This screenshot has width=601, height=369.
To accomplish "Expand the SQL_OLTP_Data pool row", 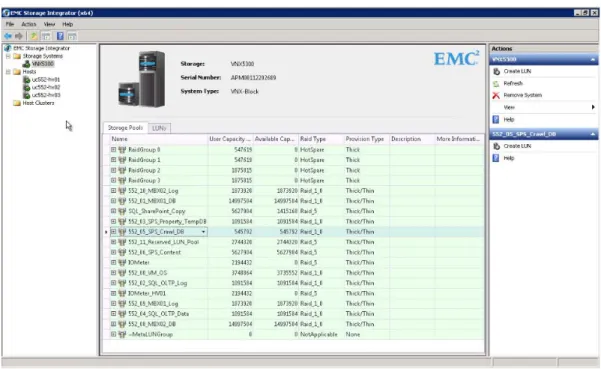I will tap(113, 313).
